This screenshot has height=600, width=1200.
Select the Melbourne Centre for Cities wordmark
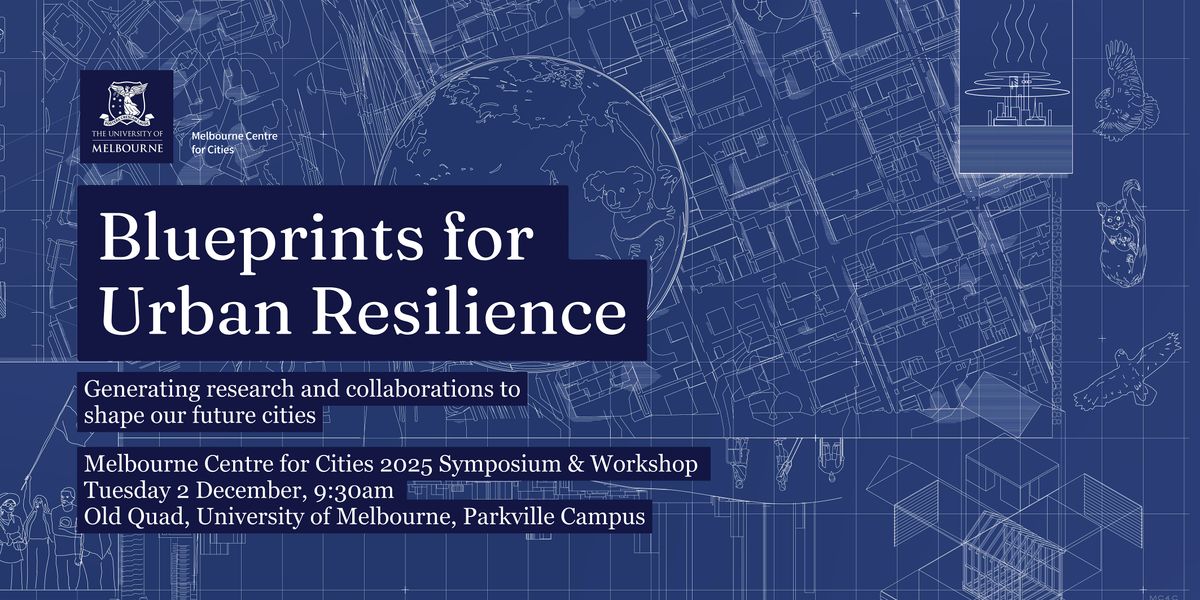235,142
